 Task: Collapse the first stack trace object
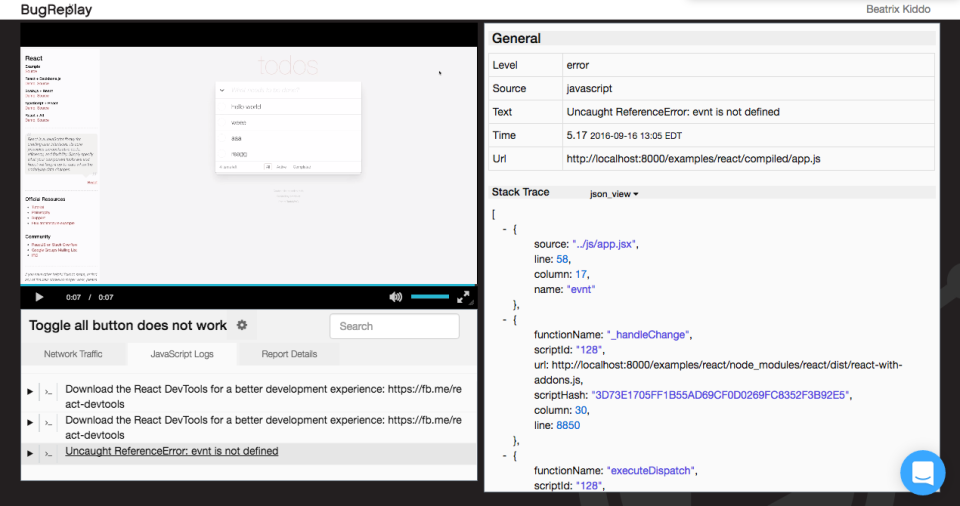pyautogui.click(x=504, y=229)
